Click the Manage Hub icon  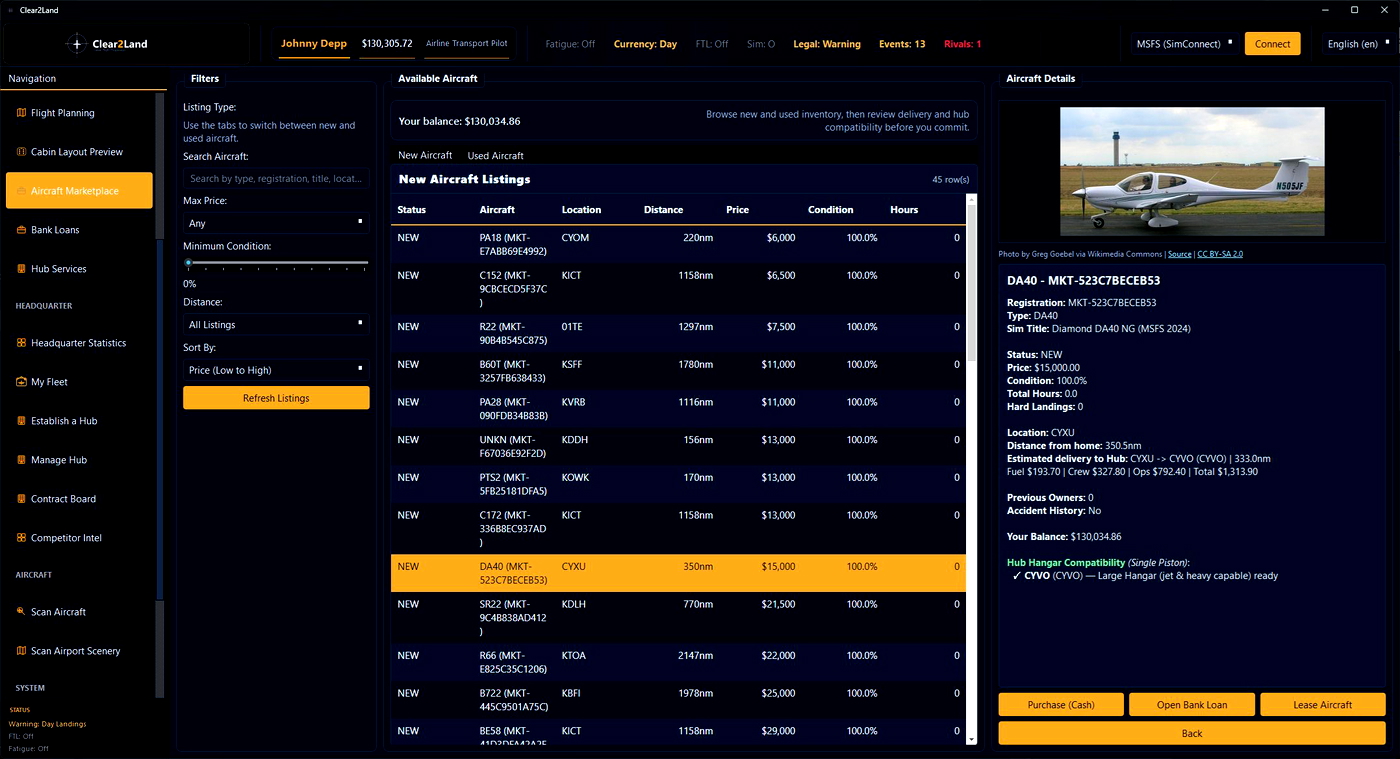pos(22,460)
